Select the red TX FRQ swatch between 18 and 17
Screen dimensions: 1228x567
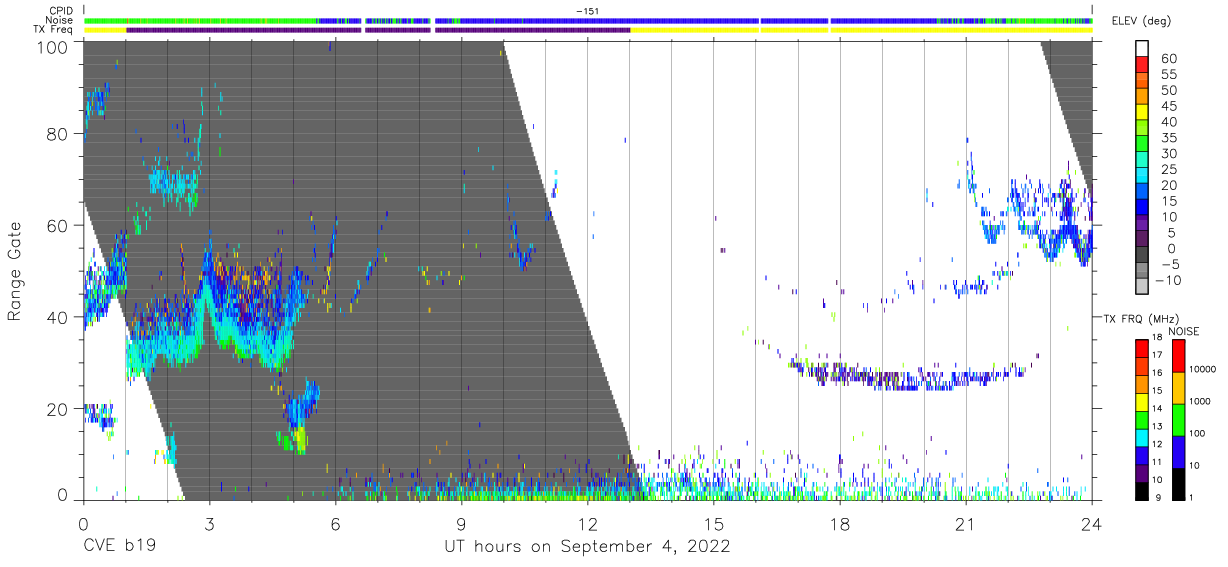coord(1142,348)
